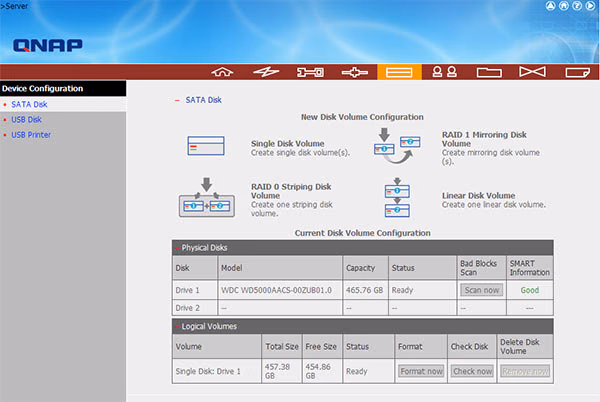This screenshot has width=600, height=402.
Task: Open USB Printer in sidebar
Action: click(x=31, y=135)
